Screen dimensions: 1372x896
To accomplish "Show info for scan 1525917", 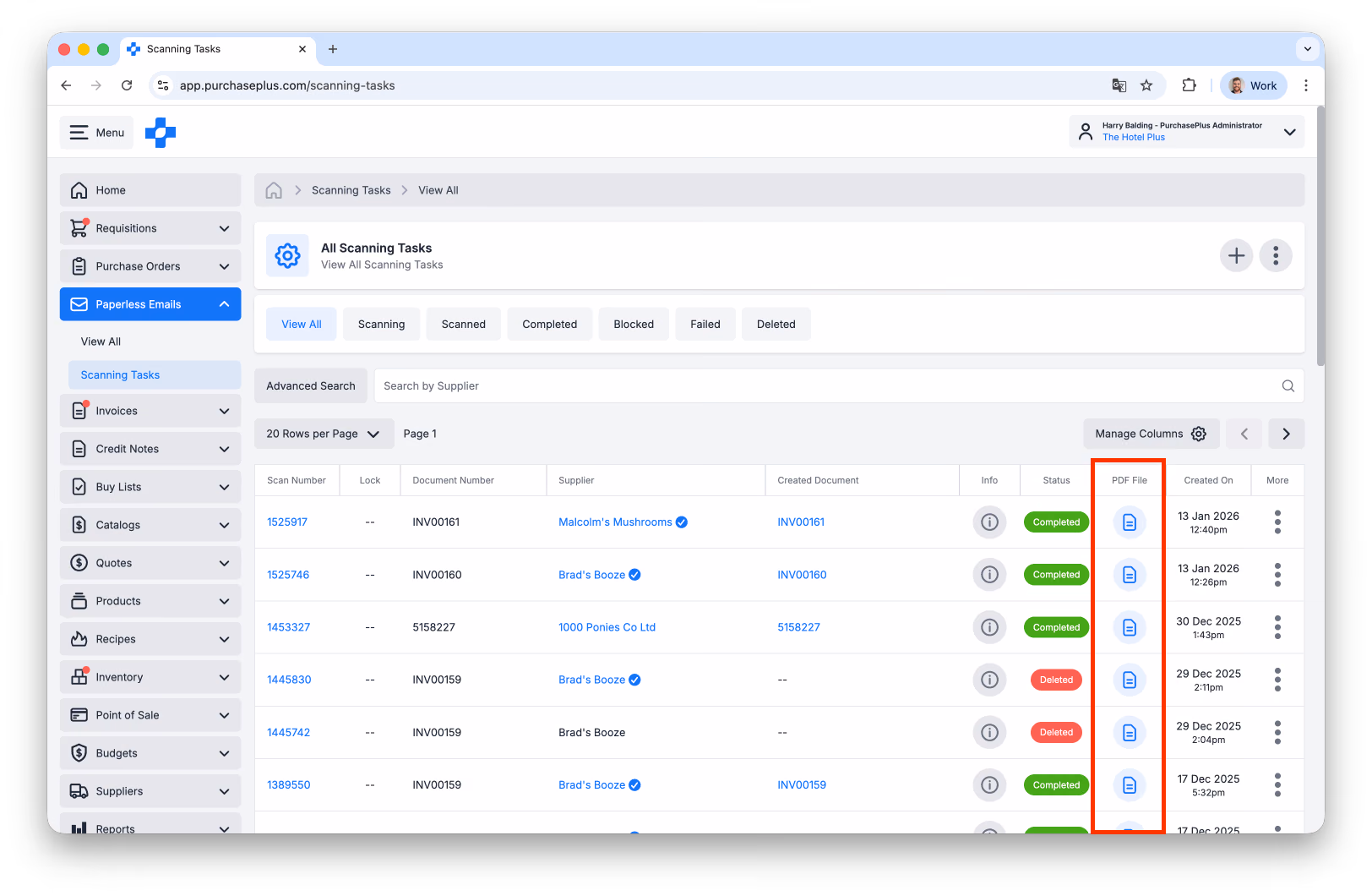I will (989, 522).
